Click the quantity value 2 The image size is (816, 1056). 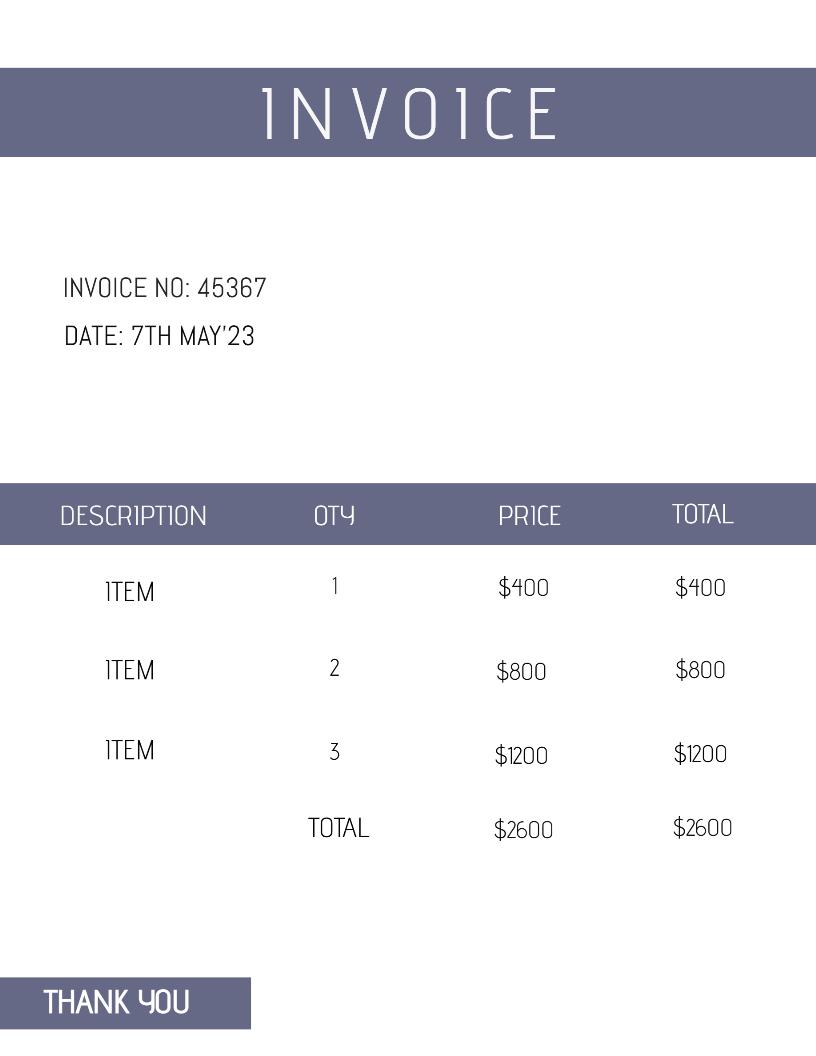coord(335,668)
